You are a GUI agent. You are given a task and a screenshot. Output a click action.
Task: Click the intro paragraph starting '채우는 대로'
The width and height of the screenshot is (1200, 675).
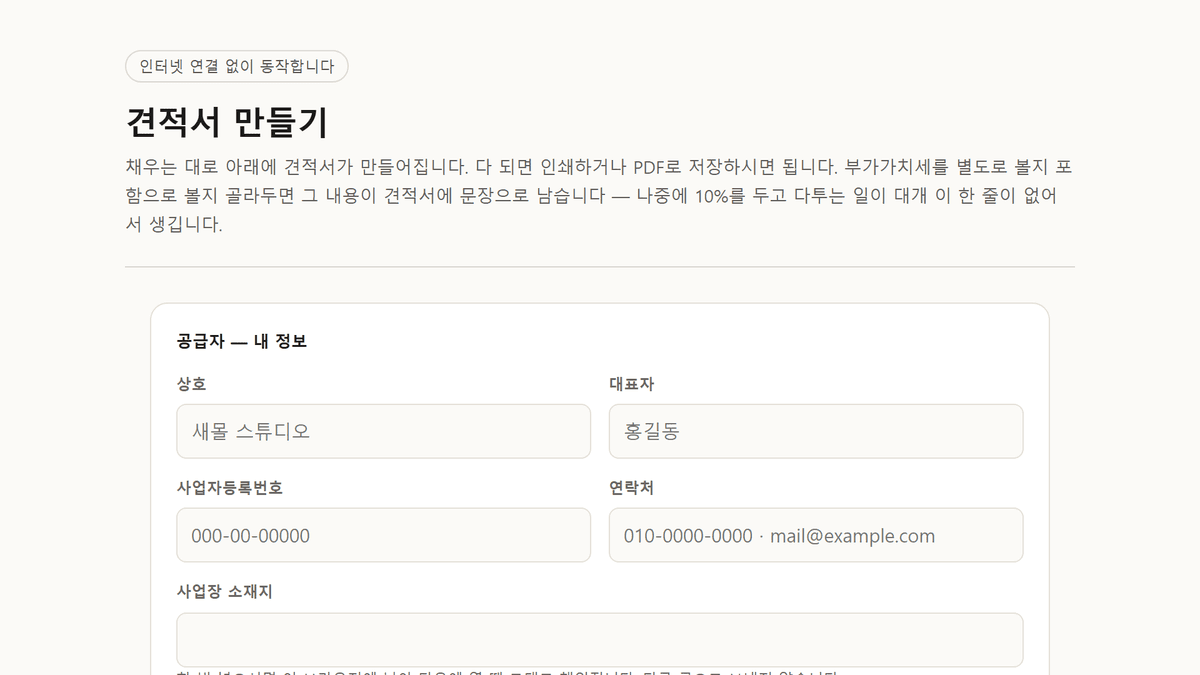(x=600, y=195)
